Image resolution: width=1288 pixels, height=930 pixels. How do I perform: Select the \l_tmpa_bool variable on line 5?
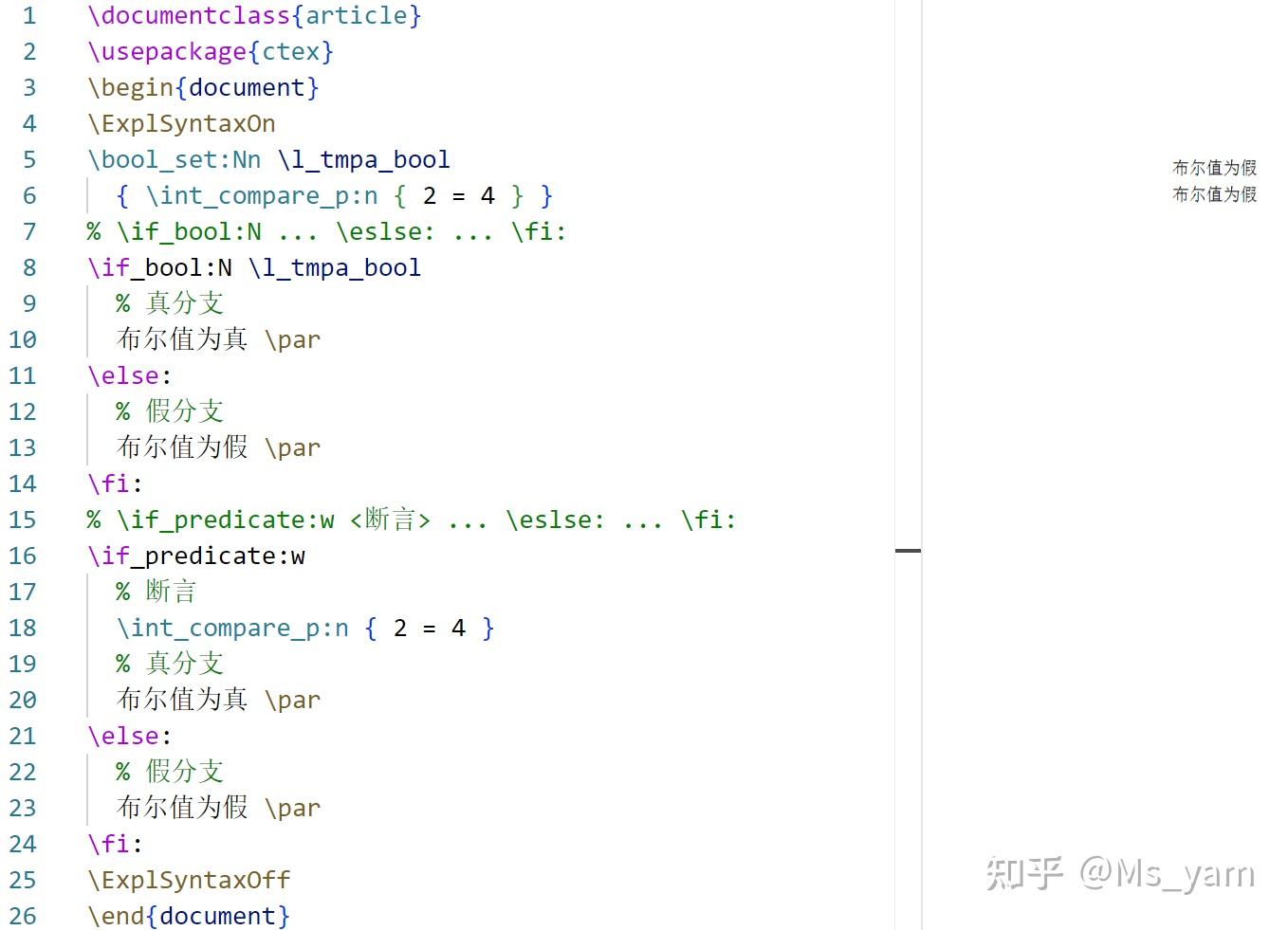365,159
